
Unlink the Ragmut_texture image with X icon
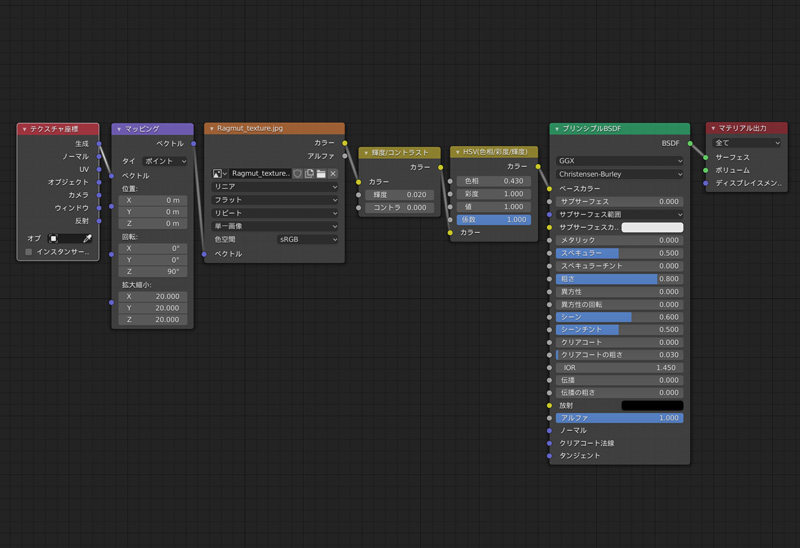pos(333,174)
